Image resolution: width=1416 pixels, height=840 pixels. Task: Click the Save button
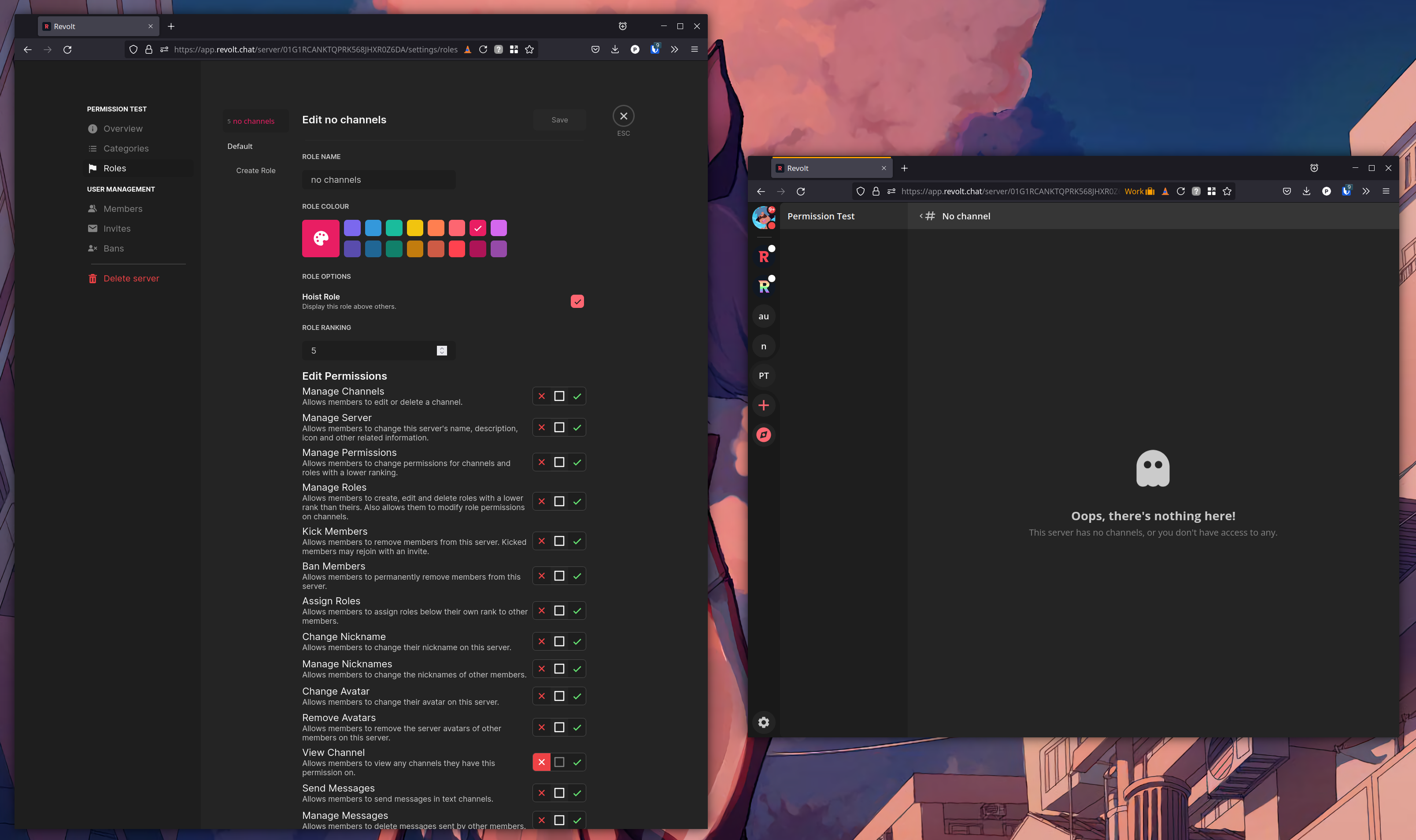coord(559,119)
